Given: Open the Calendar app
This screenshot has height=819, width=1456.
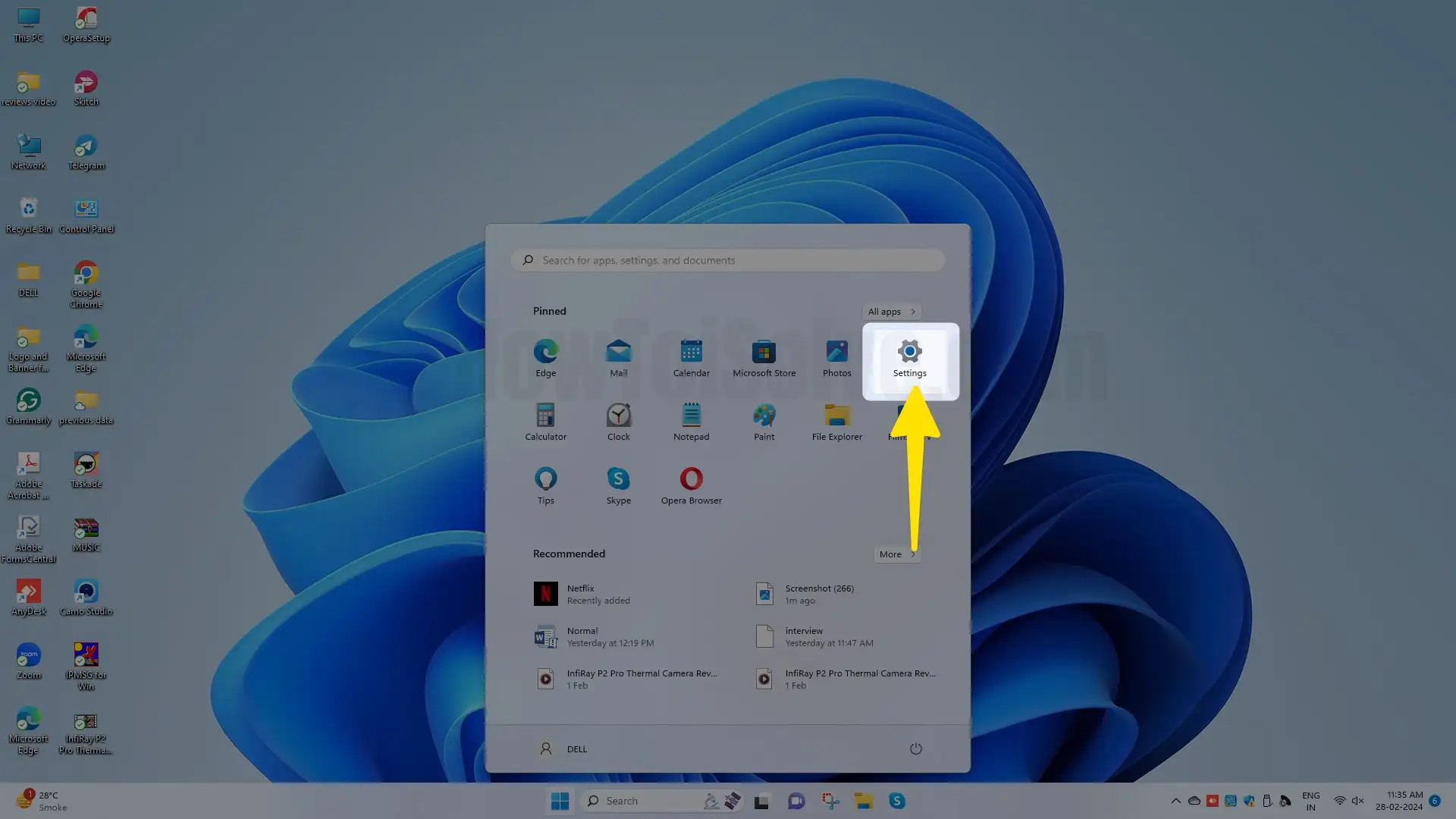Looking at the screenshot, I should [691, 358].
